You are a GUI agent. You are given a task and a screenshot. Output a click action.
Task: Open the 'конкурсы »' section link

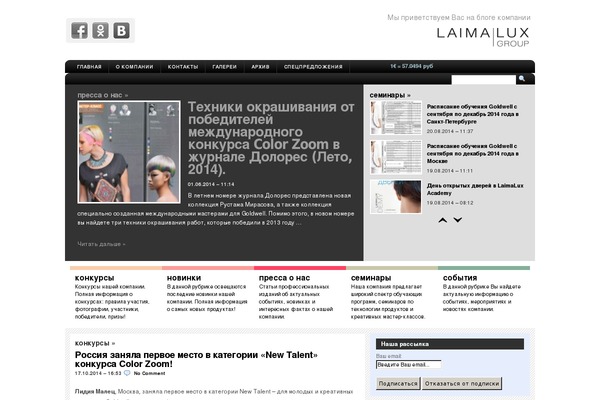click(x=95, y=343)
